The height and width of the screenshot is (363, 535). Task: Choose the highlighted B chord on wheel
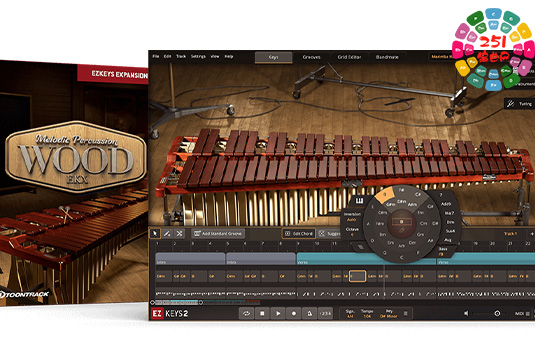pos(385,195)
